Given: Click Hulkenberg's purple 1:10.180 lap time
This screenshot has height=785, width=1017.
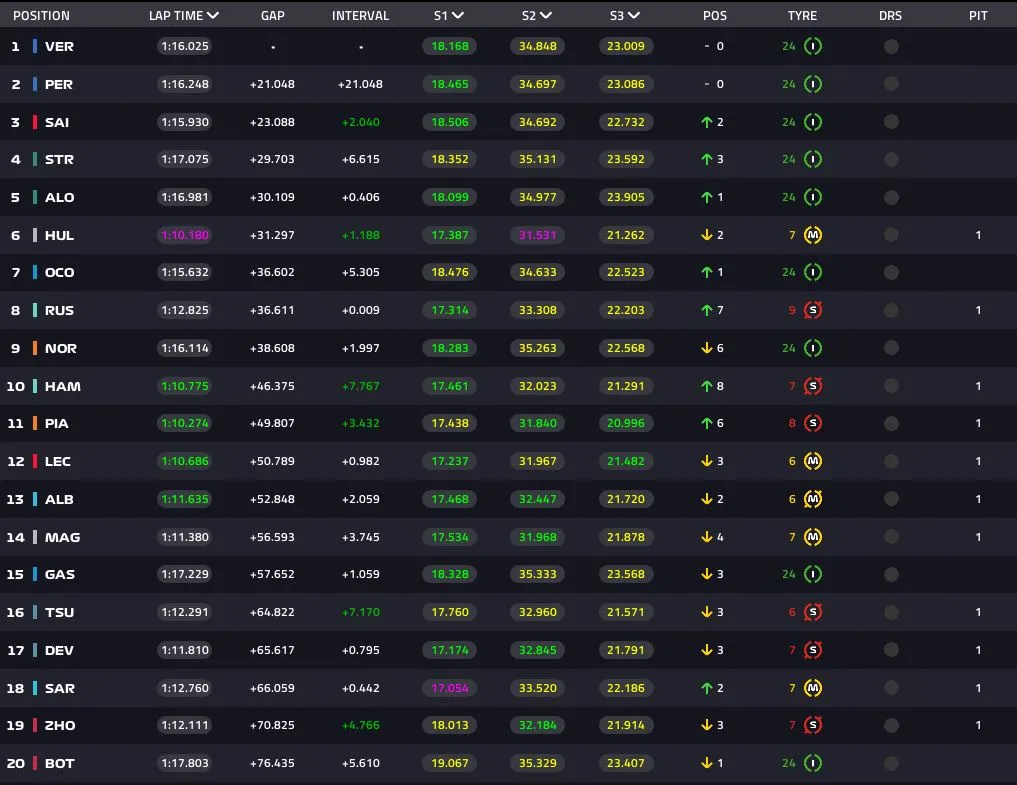Looking at the screenshot, I should point(185,235).
